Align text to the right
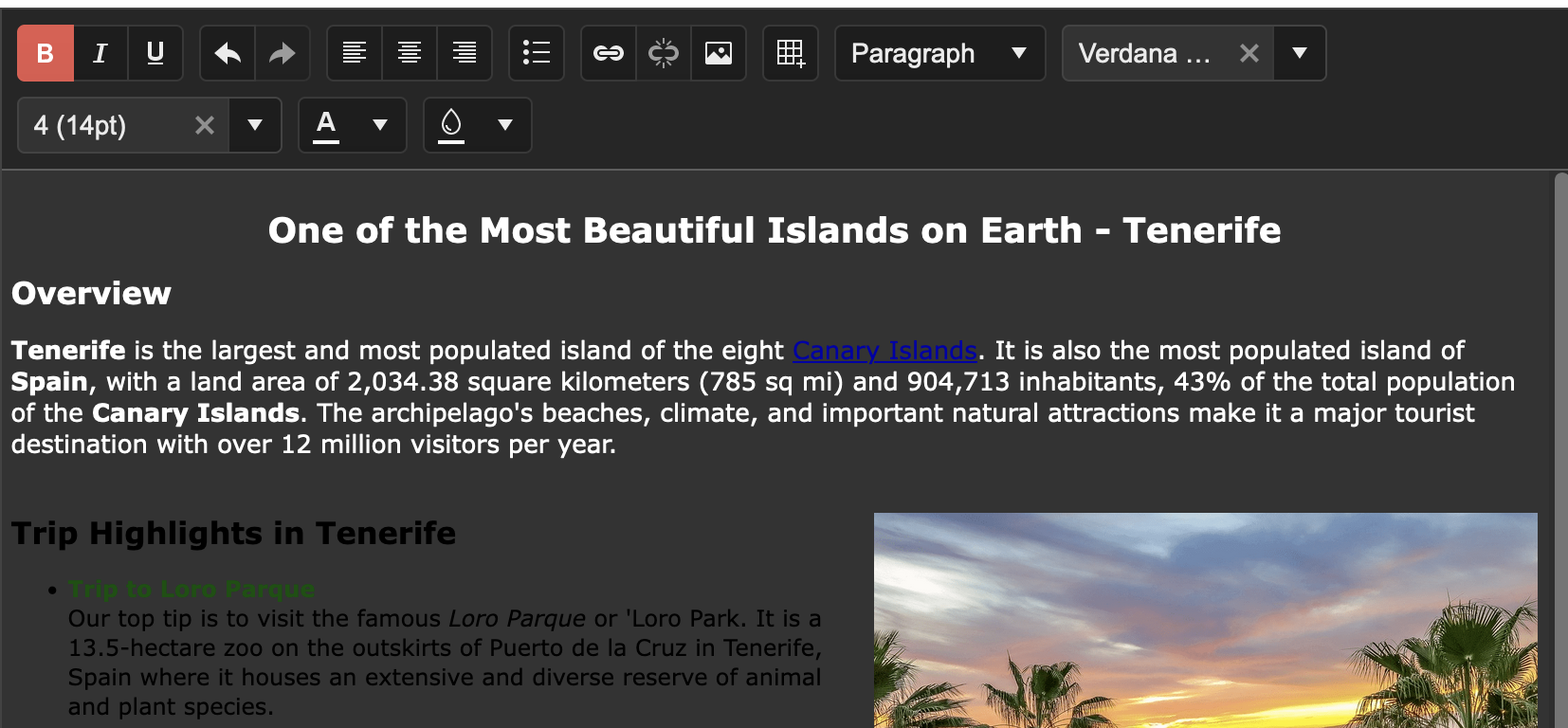Screen dimensions: 1568x728 click(x=465, y=53)
